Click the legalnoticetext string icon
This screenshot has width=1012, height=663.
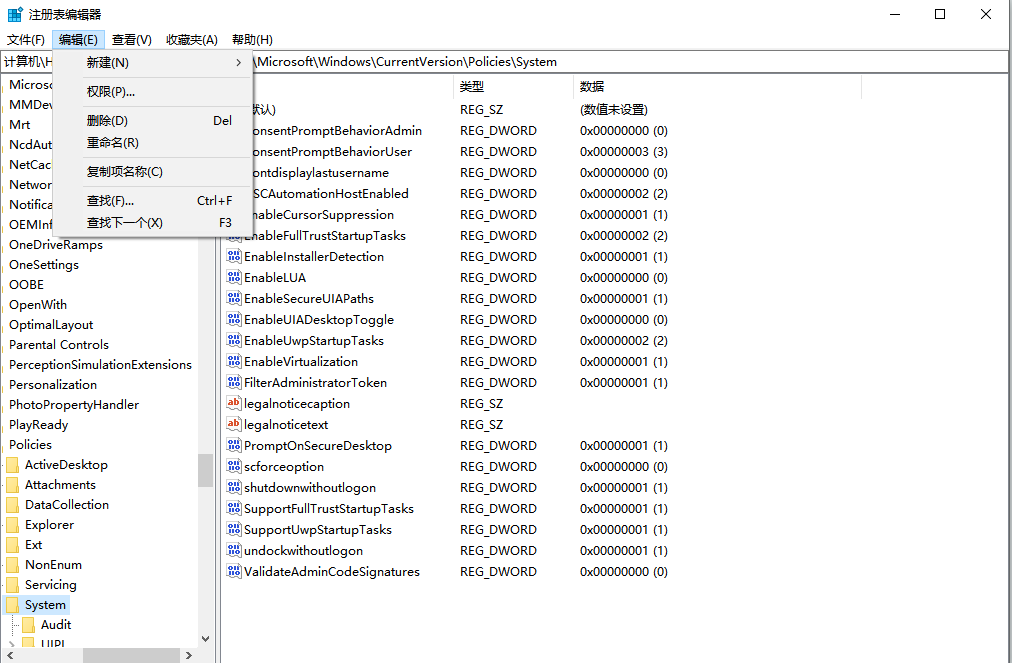point(234,424)
